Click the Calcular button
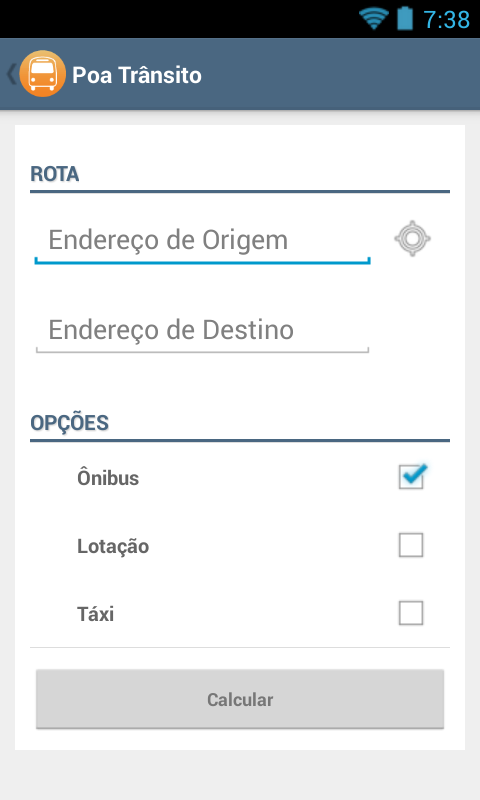Viewport: 480px width, 800px height. (240, 699)
